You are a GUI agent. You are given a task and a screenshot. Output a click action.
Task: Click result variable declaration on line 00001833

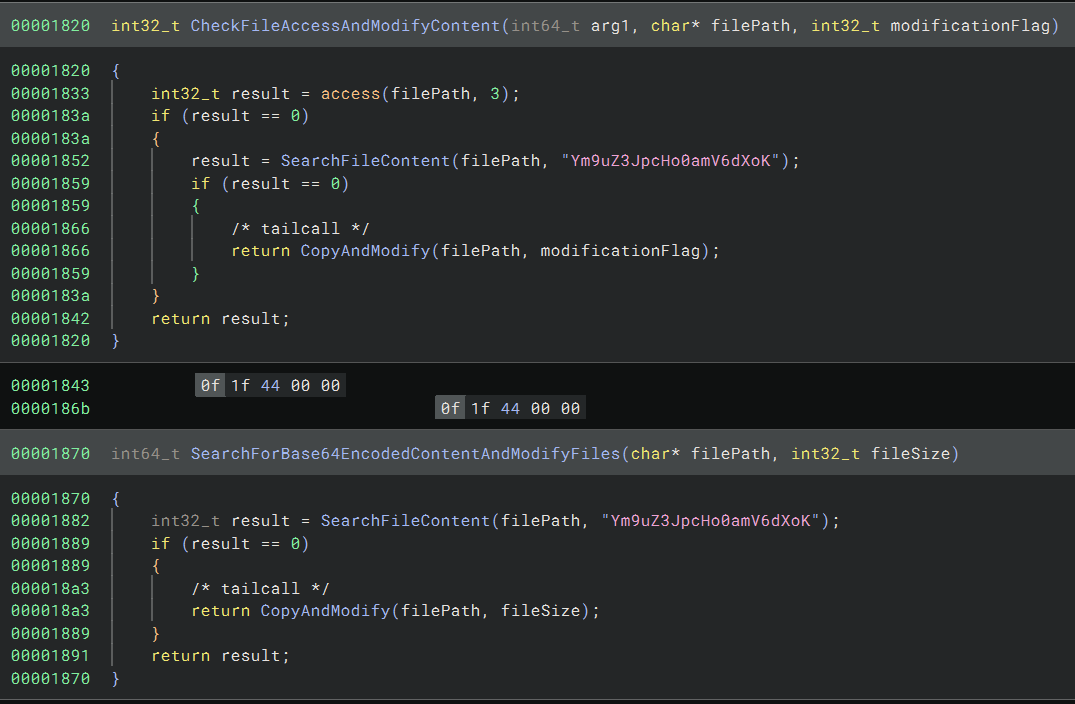pyautogui.click(x=261, y=94)
